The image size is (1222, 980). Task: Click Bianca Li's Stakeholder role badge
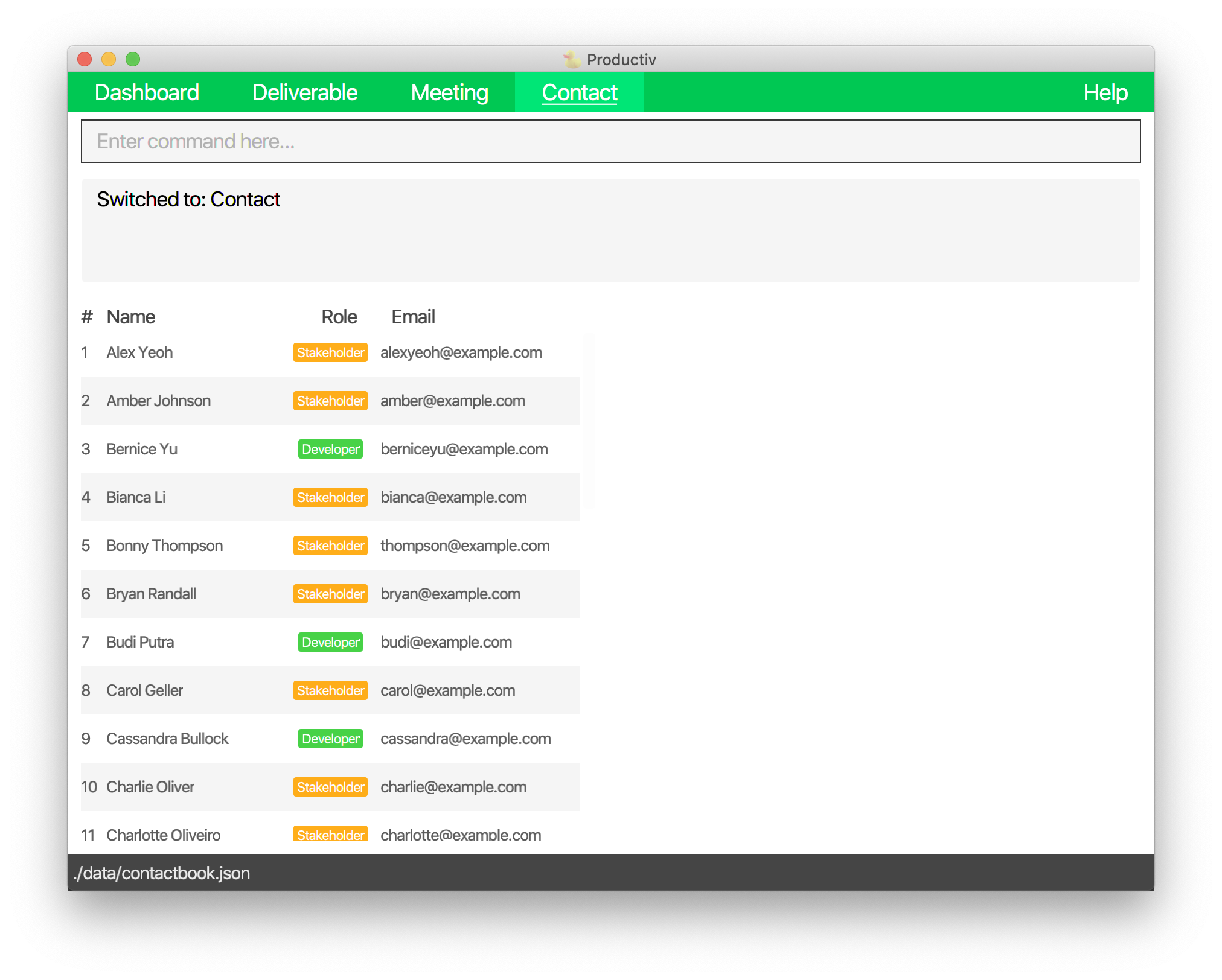click(330, 497)
